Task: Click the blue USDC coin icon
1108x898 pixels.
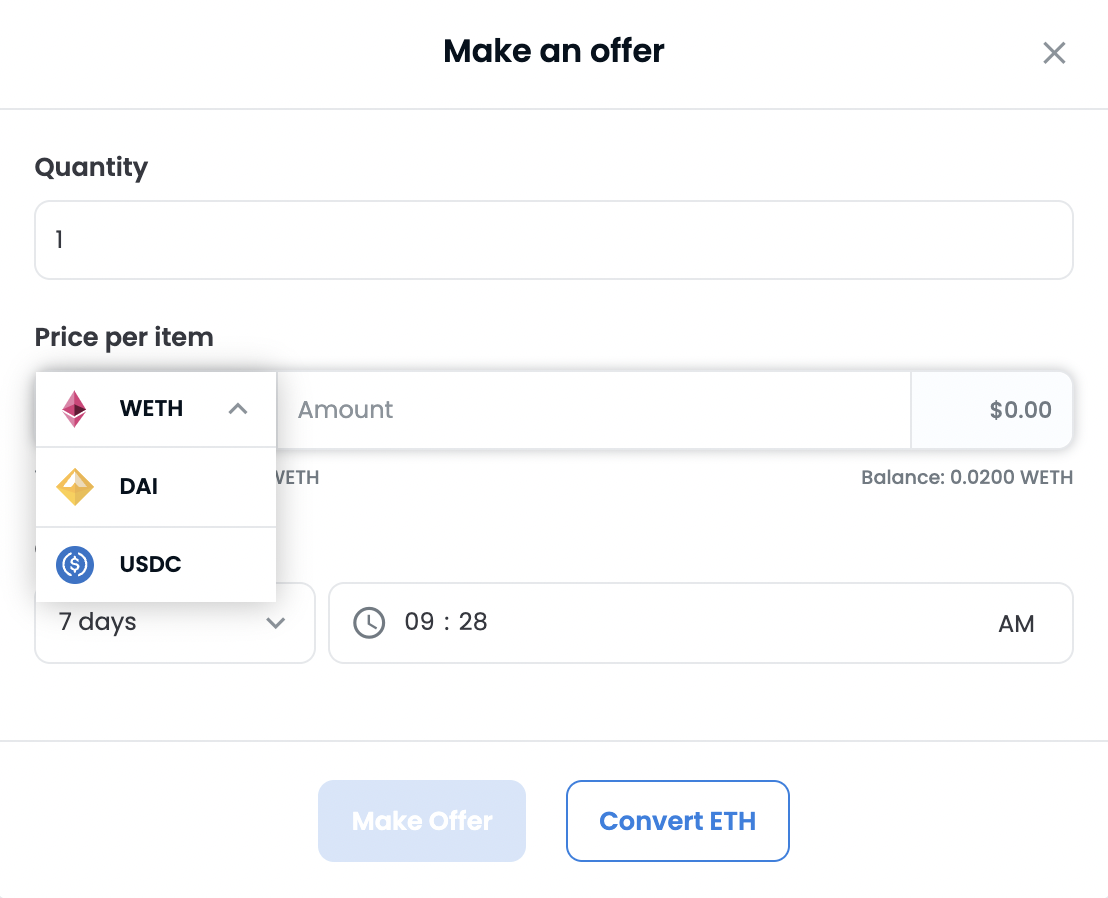Action: (x=75, y=565)
